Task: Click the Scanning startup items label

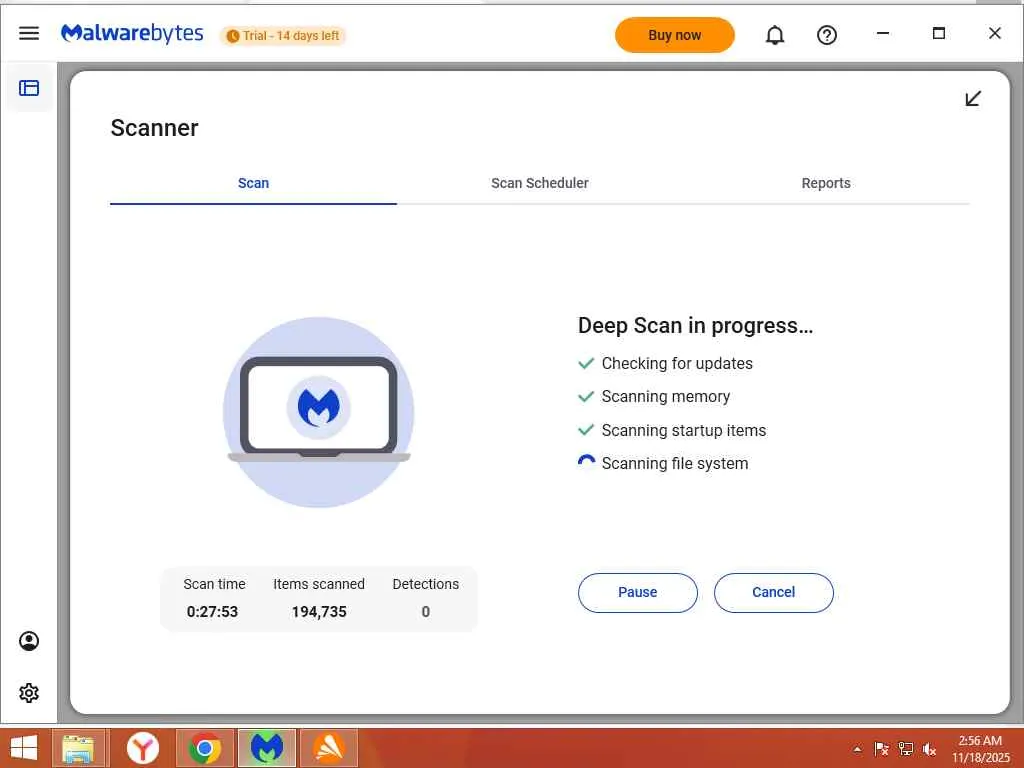Action: pyautogui.click(x=684, y=430)
